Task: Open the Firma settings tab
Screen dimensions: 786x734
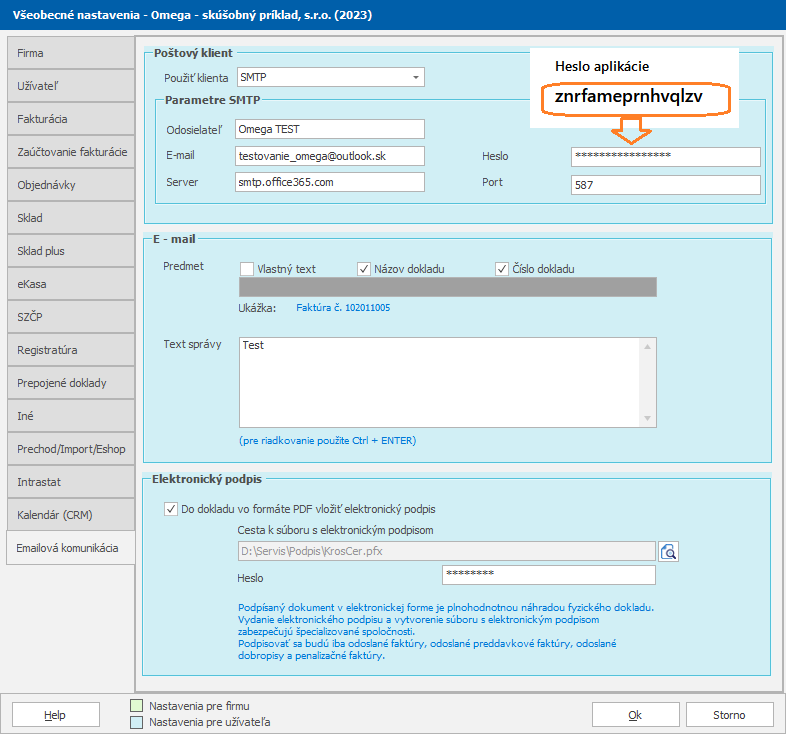Action: [69, 53]
